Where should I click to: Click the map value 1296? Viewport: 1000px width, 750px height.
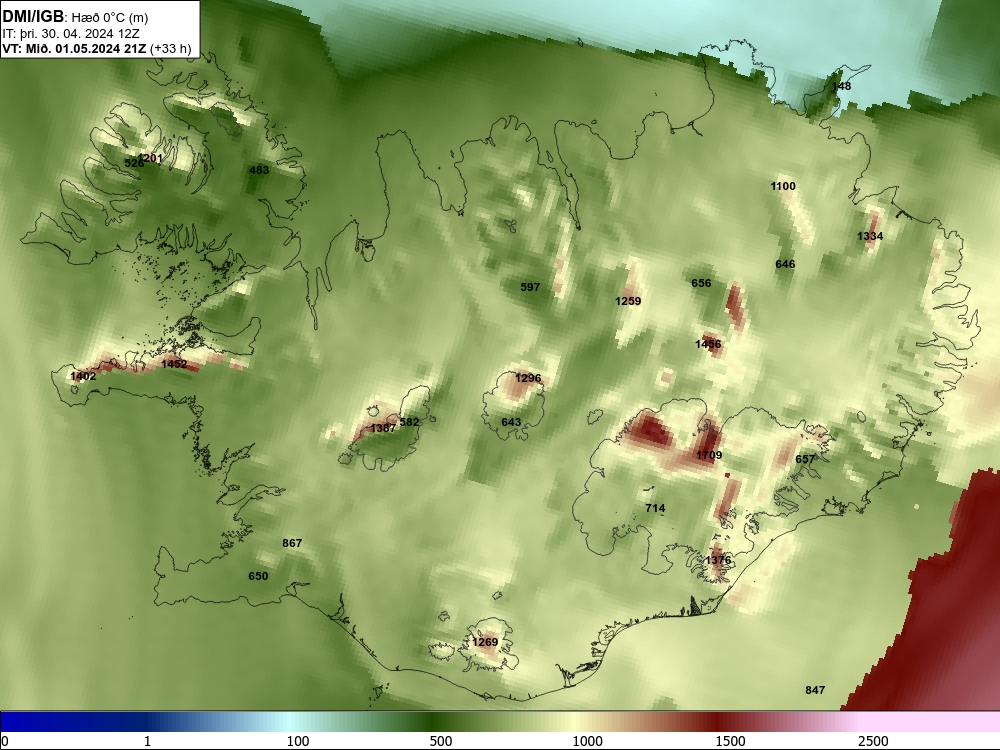tap(528, 378)
